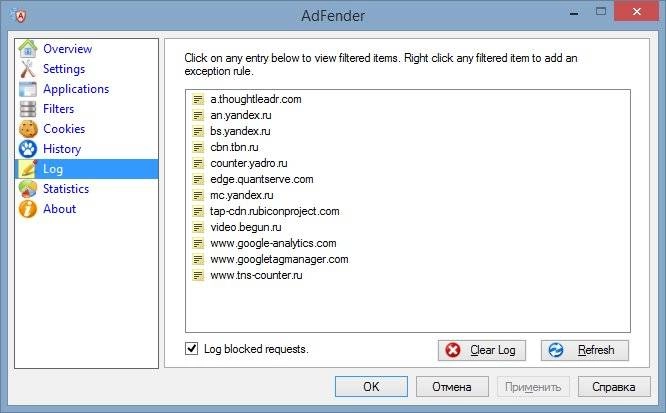Select the a.thoughtleadr.com log entry
Screen dimensions: 666x413
point(256,99)
